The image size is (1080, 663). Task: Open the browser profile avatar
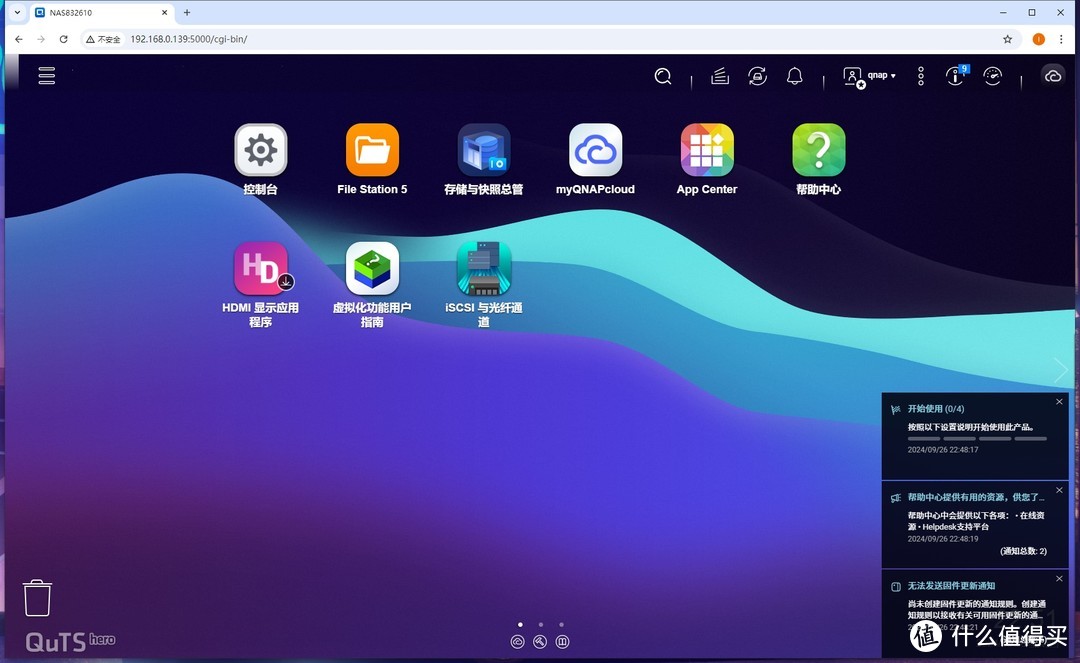click(x=1039, y=39)
